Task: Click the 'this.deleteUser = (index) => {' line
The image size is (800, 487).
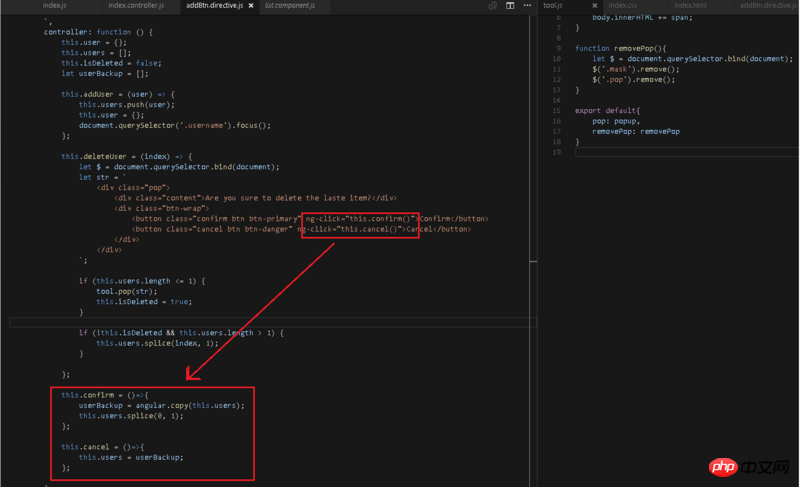Action: click(127, 157)
